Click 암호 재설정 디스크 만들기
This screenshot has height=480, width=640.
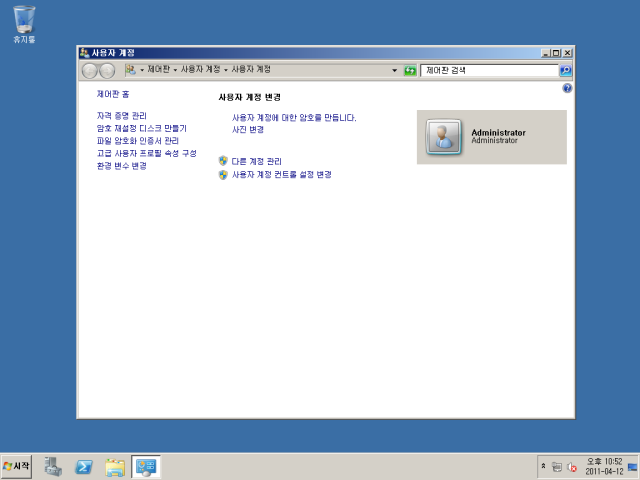(141, 129)
